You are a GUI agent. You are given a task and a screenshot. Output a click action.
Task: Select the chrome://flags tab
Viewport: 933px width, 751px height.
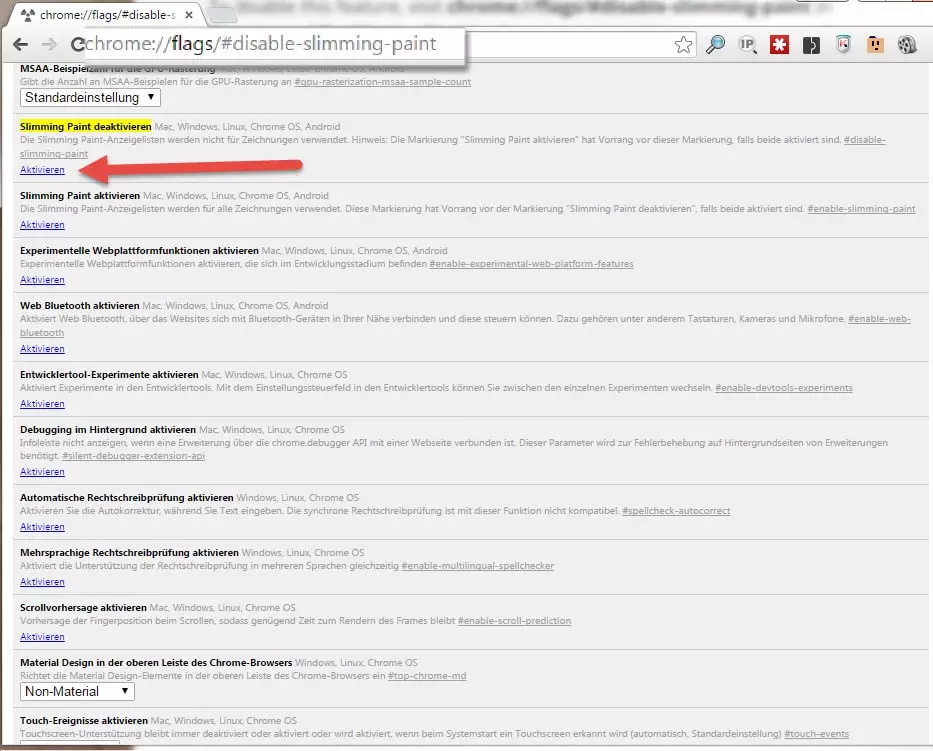tap(107, 15)
